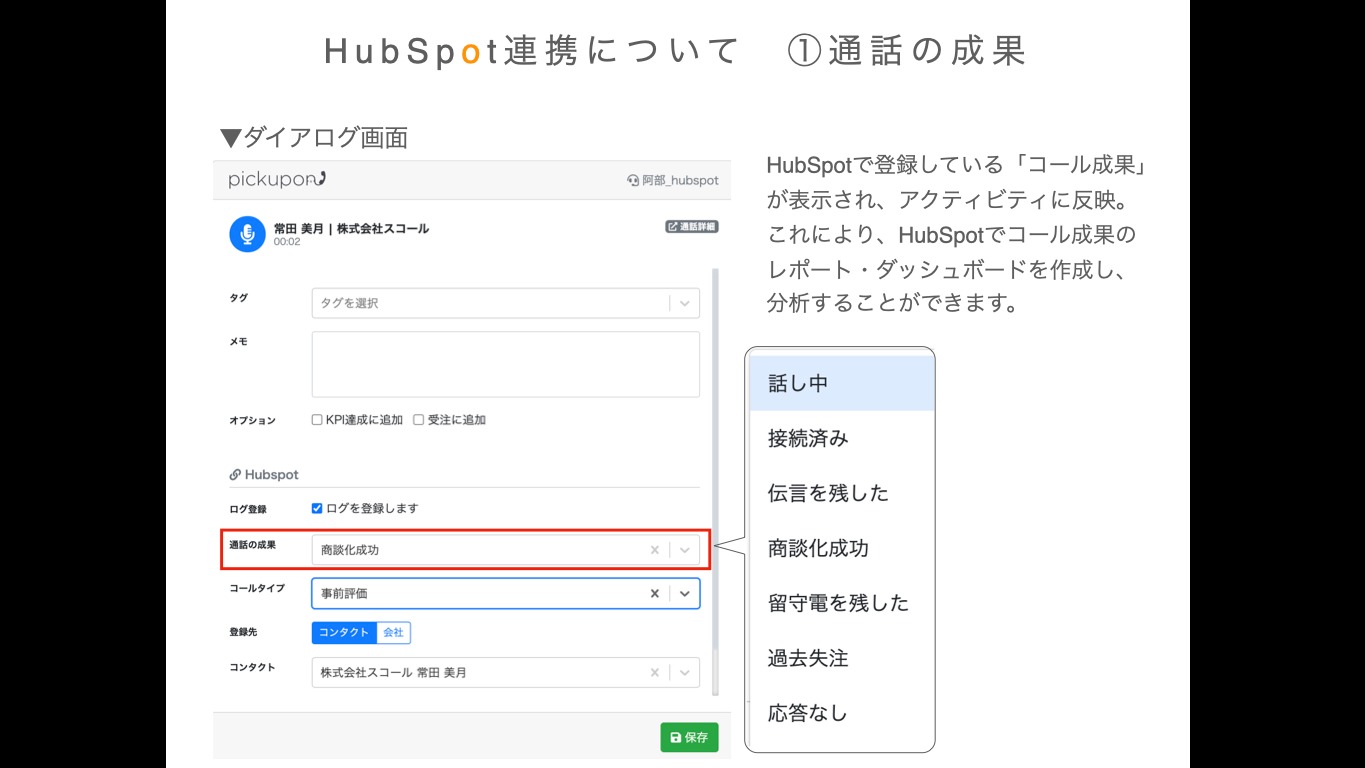1365x768 pixels.
Task: Click the green 保存 button
Action: tap(689, 737)
